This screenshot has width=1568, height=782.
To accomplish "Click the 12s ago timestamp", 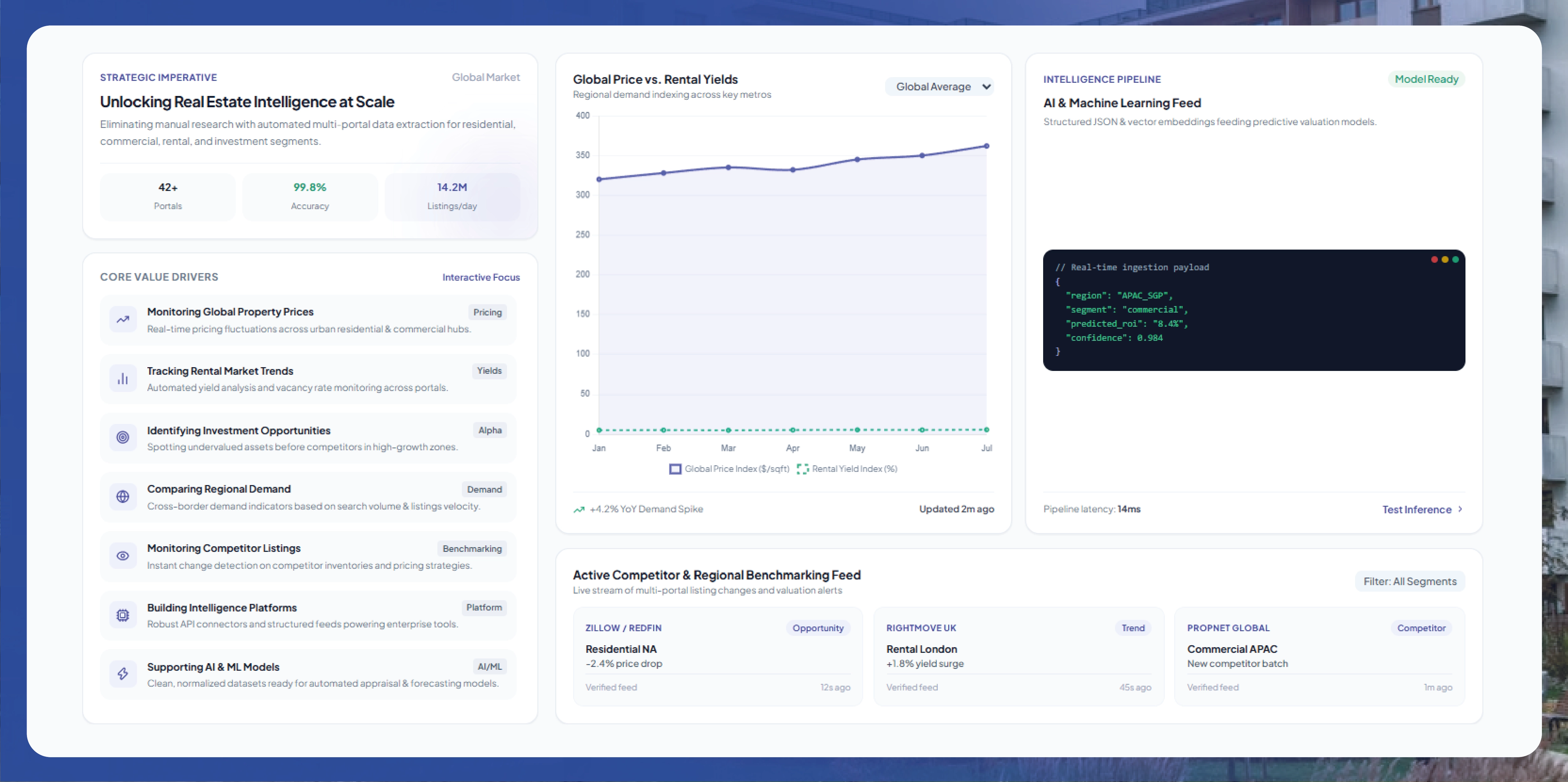I will pos(835,688).
